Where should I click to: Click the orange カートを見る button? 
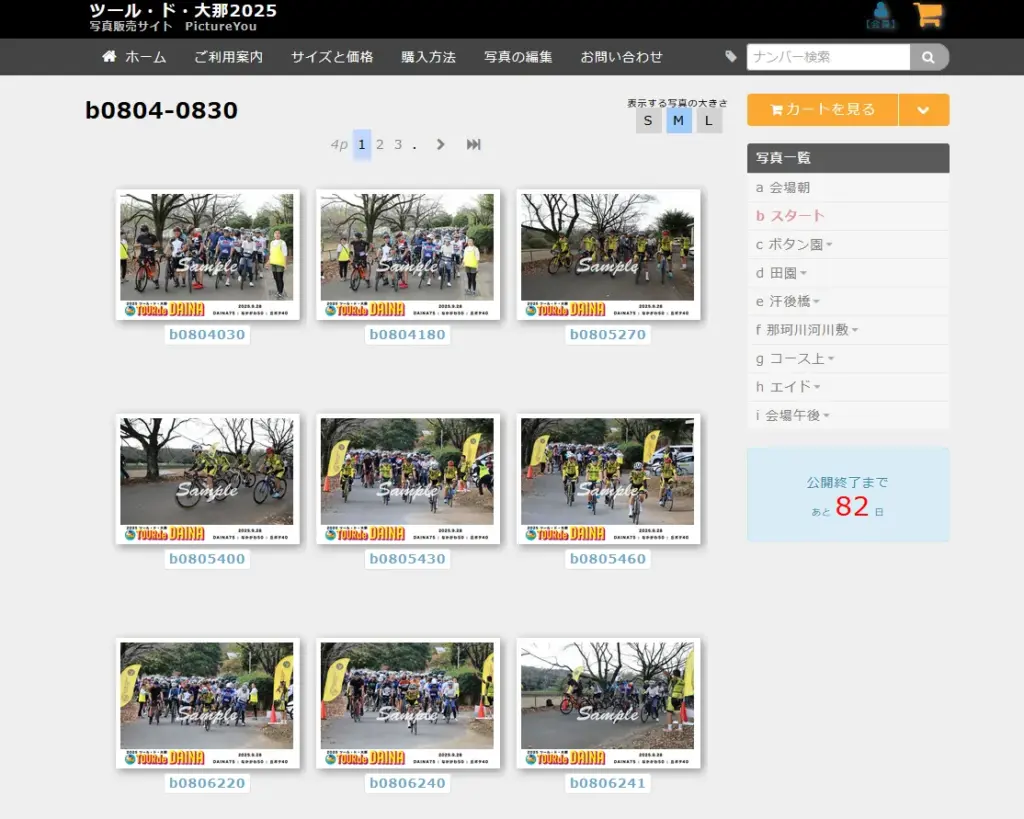pyautogui.click(x=822, y=110)
